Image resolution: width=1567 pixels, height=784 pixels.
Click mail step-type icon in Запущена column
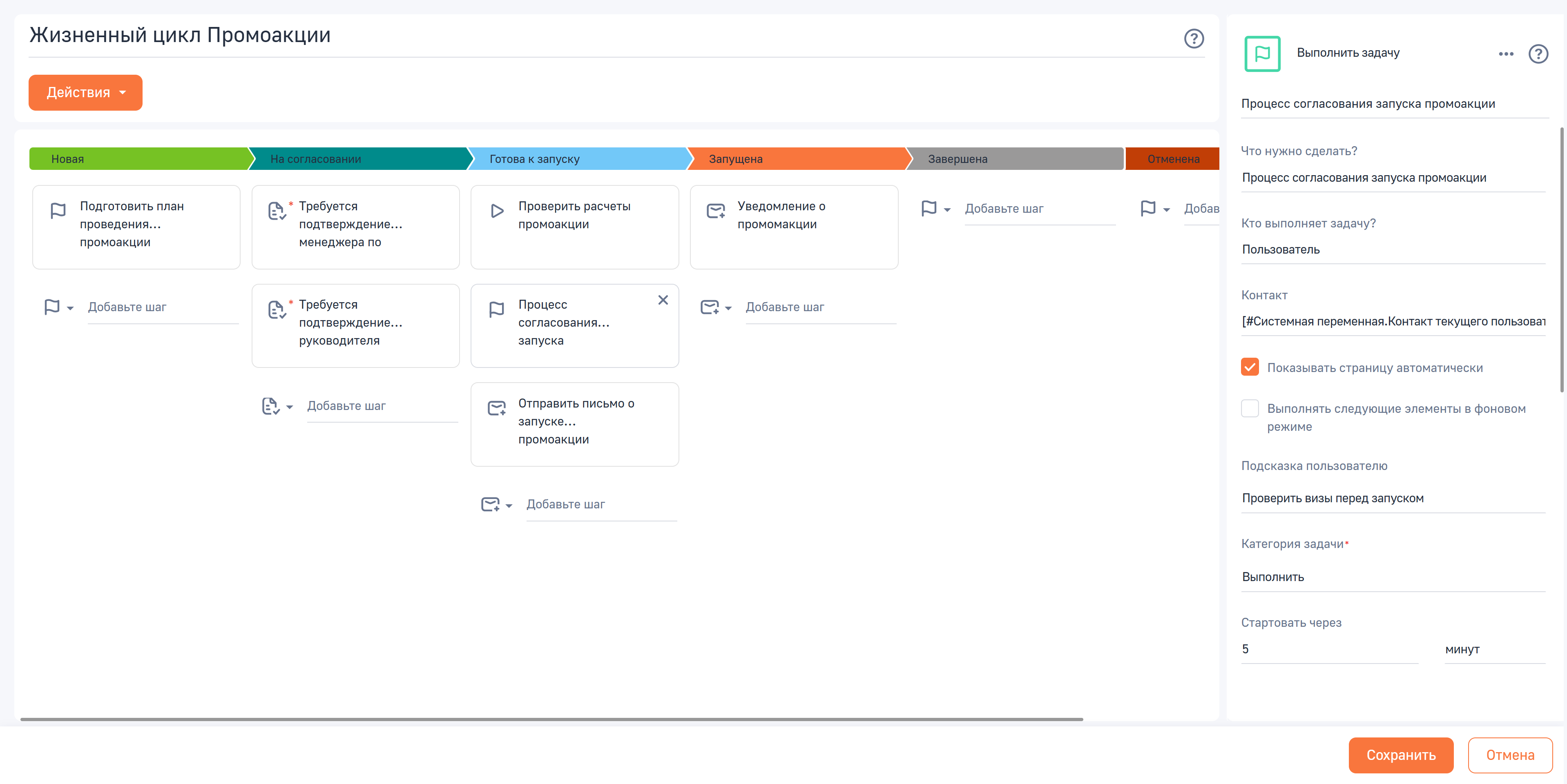coord(709,307)
